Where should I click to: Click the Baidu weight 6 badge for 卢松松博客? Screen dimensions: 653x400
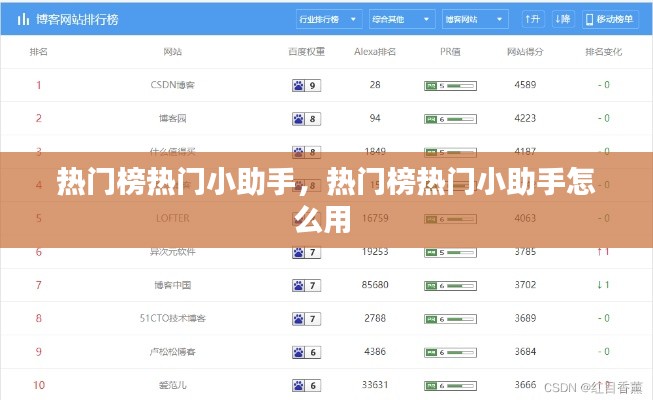[x=306, y=353]
